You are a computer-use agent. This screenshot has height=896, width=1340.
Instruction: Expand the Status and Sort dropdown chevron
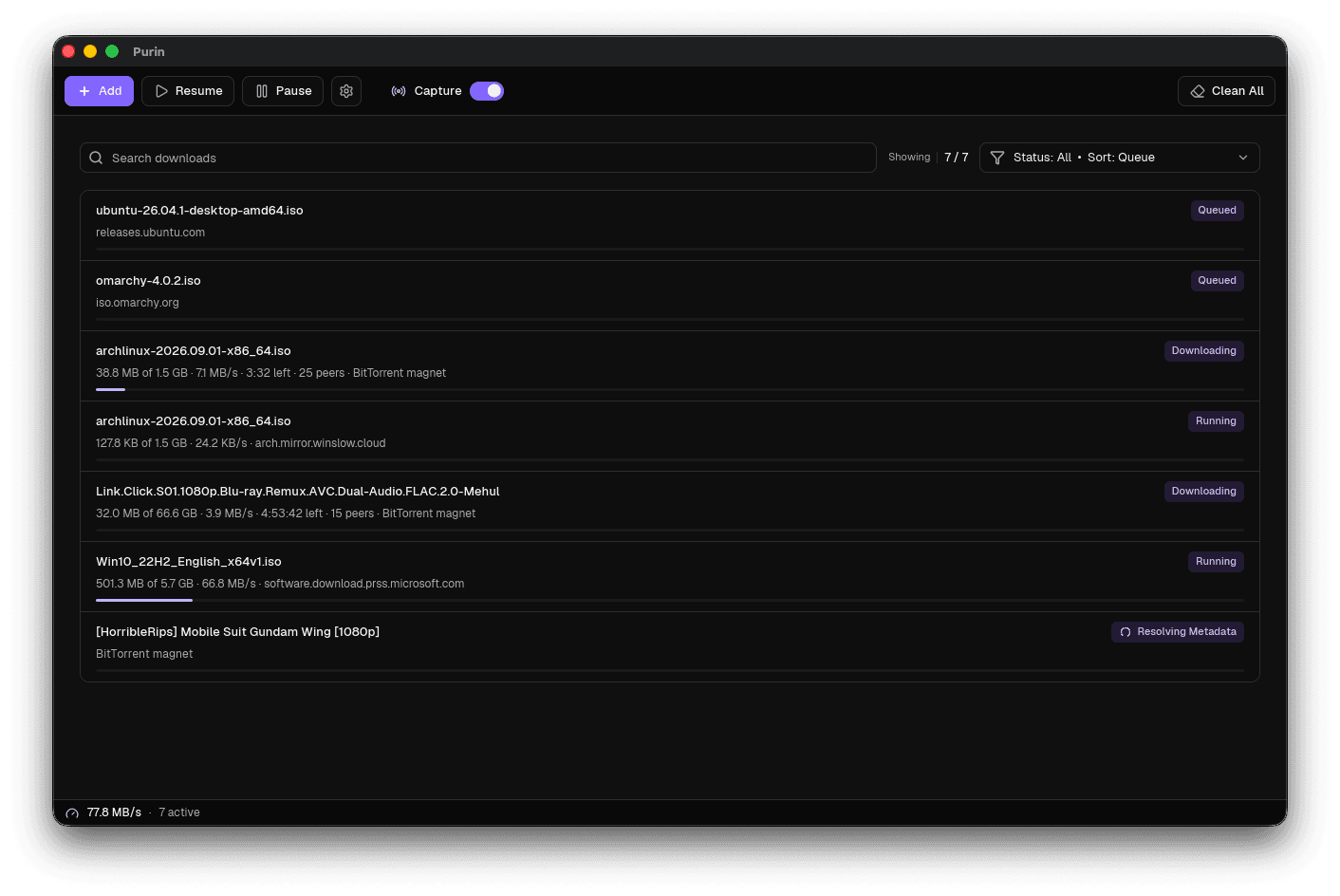(x=1243, y=158)
